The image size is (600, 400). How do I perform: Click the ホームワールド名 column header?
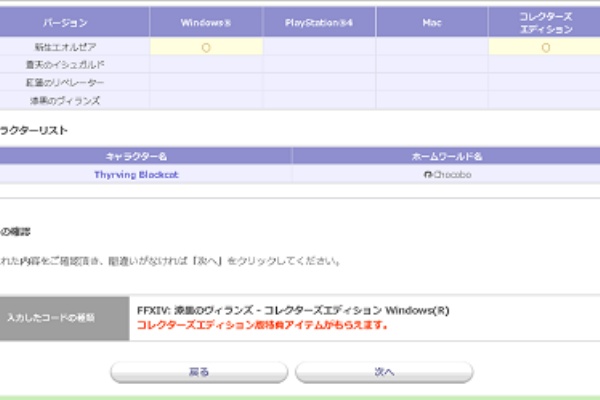[x=447, y=157]
